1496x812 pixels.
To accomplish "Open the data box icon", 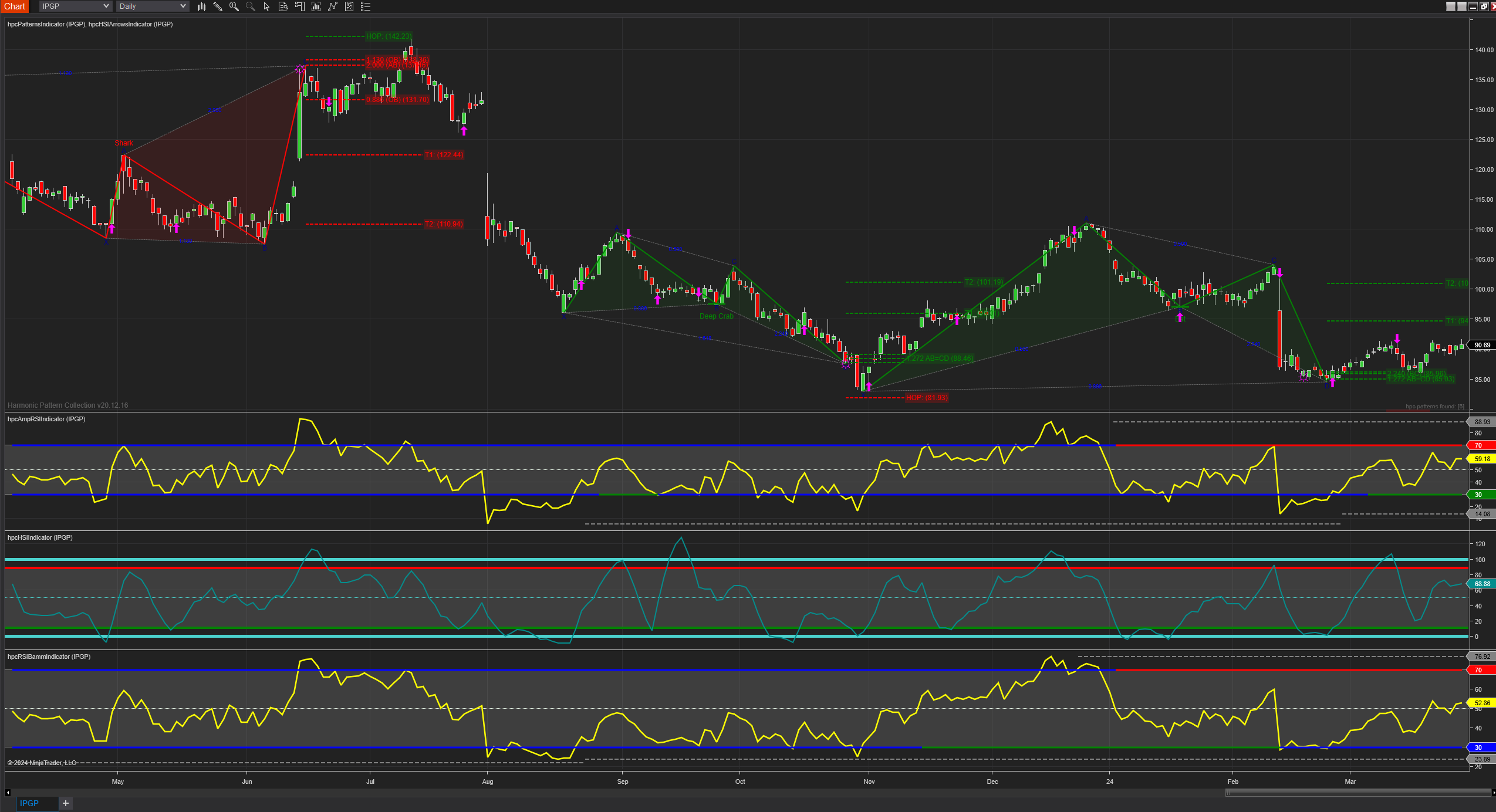I will pyautogui.click(x=283, y=6).
